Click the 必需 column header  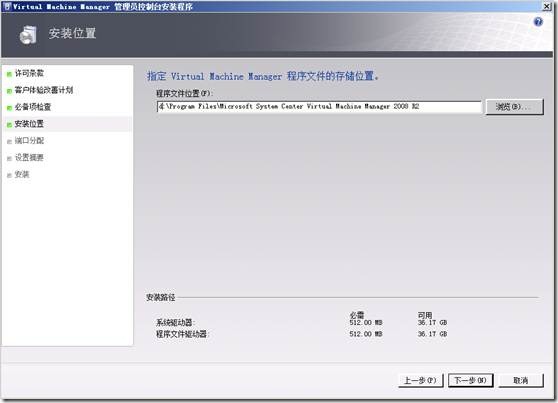point(357,315)
